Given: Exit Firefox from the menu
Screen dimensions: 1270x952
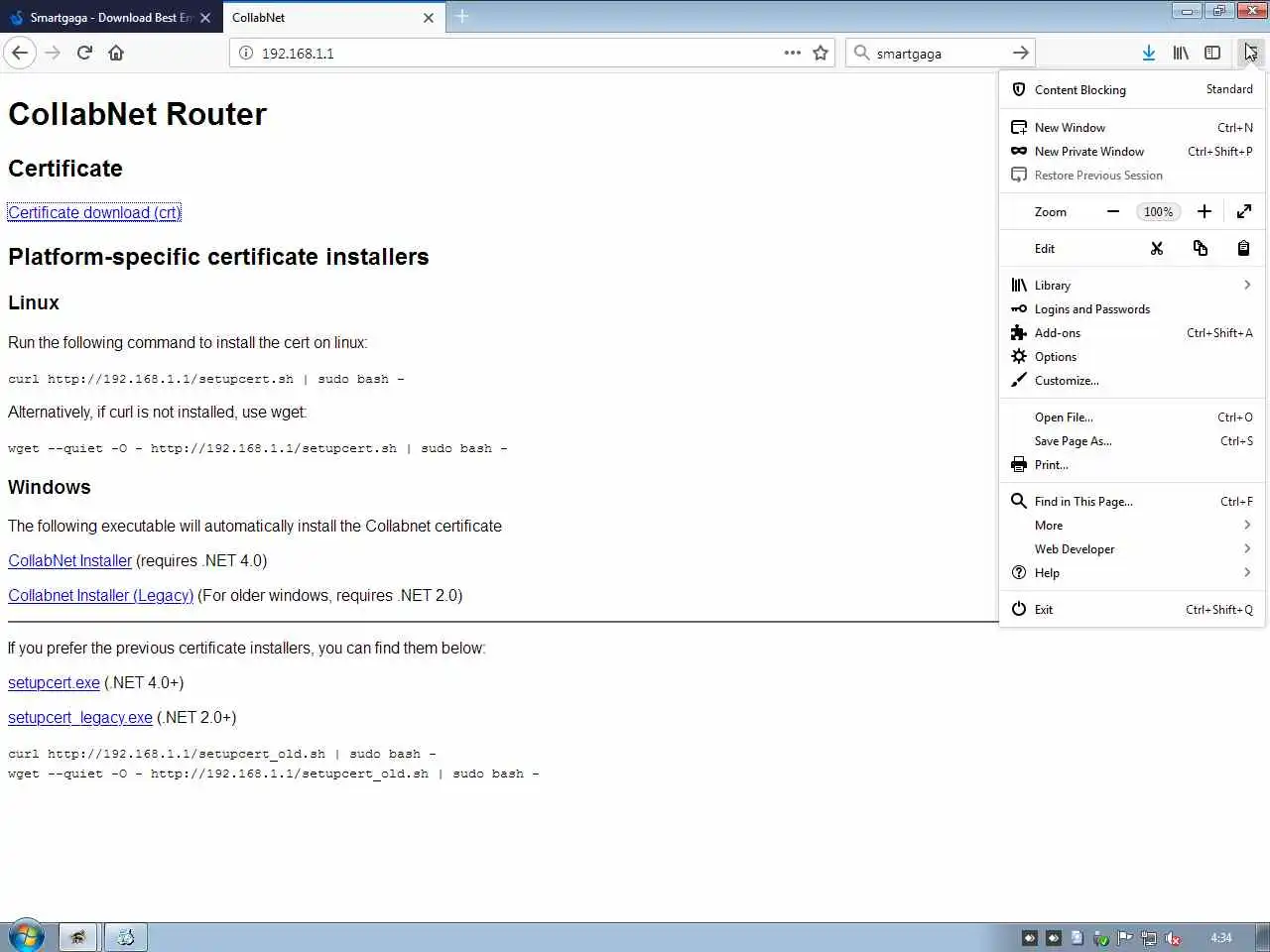Looking at the screenshot, I should click(1132, 610).
